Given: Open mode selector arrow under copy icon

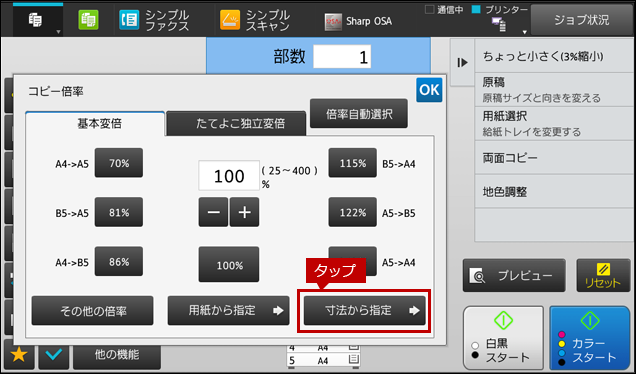Looking at the screenshot, I should [58, 32].
